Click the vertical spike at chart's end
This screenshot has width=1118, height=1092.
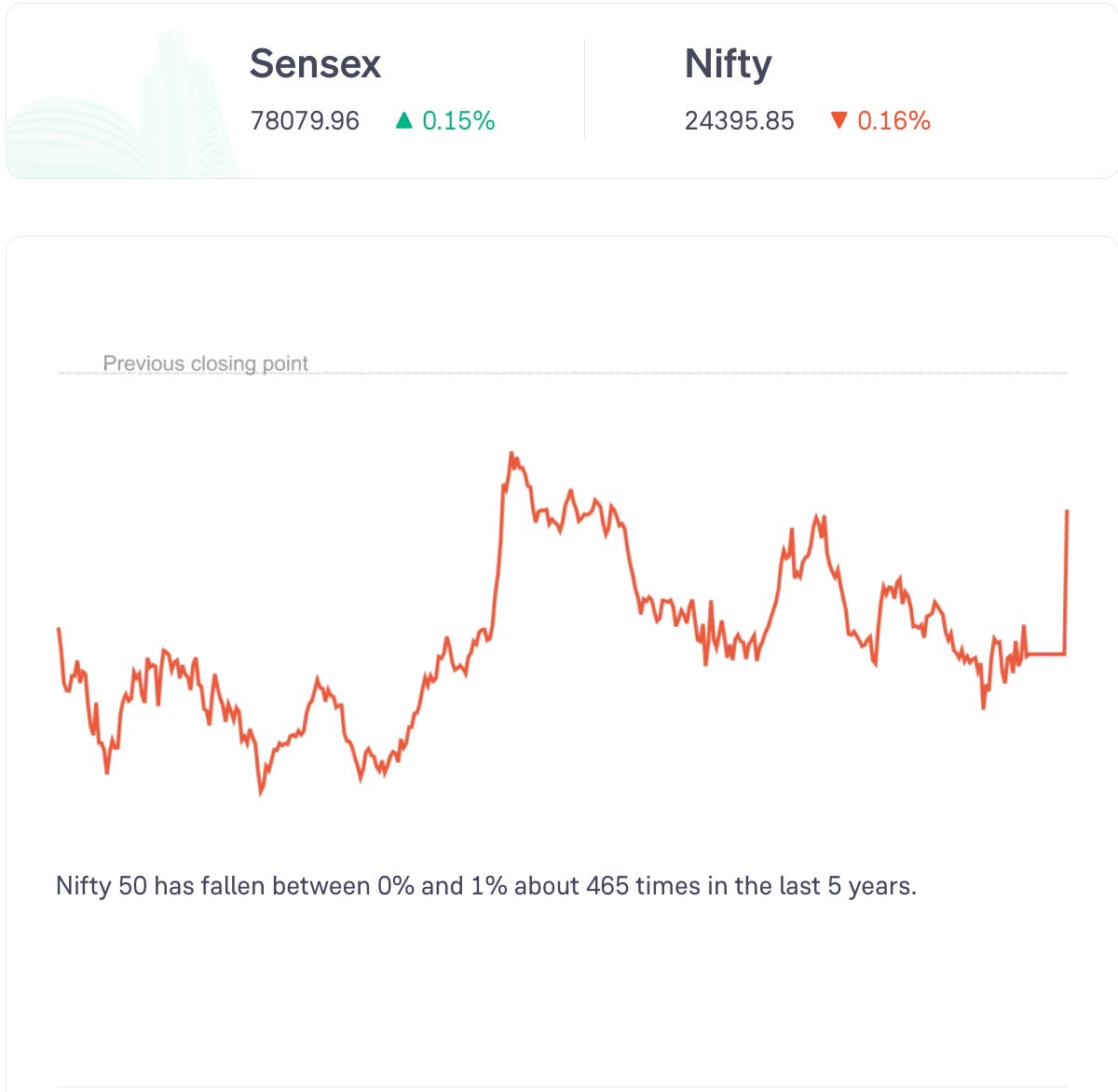(1066, 582)
